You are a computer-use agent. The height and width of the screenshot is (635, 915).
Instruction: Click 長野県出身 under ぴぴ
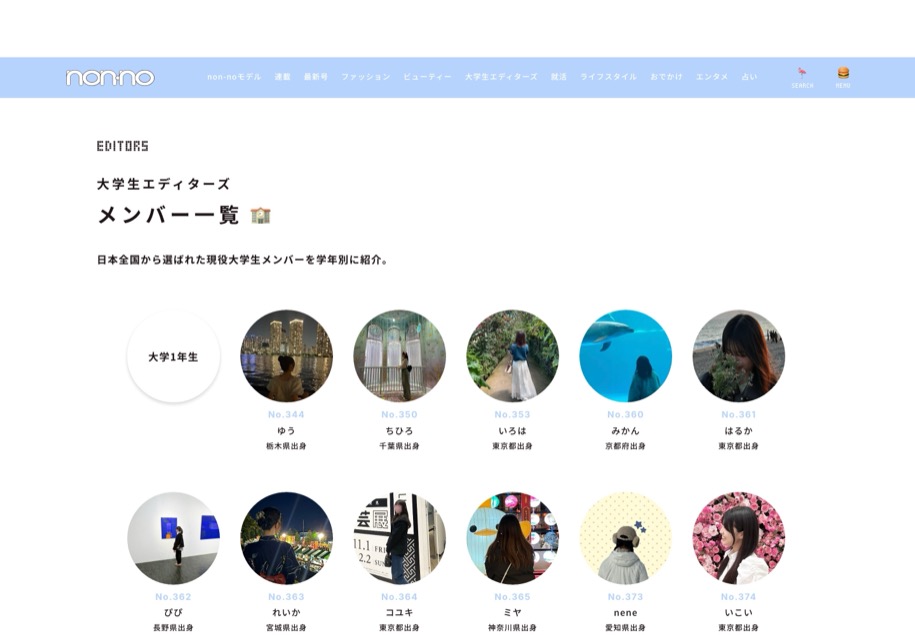tap(173, 628)
